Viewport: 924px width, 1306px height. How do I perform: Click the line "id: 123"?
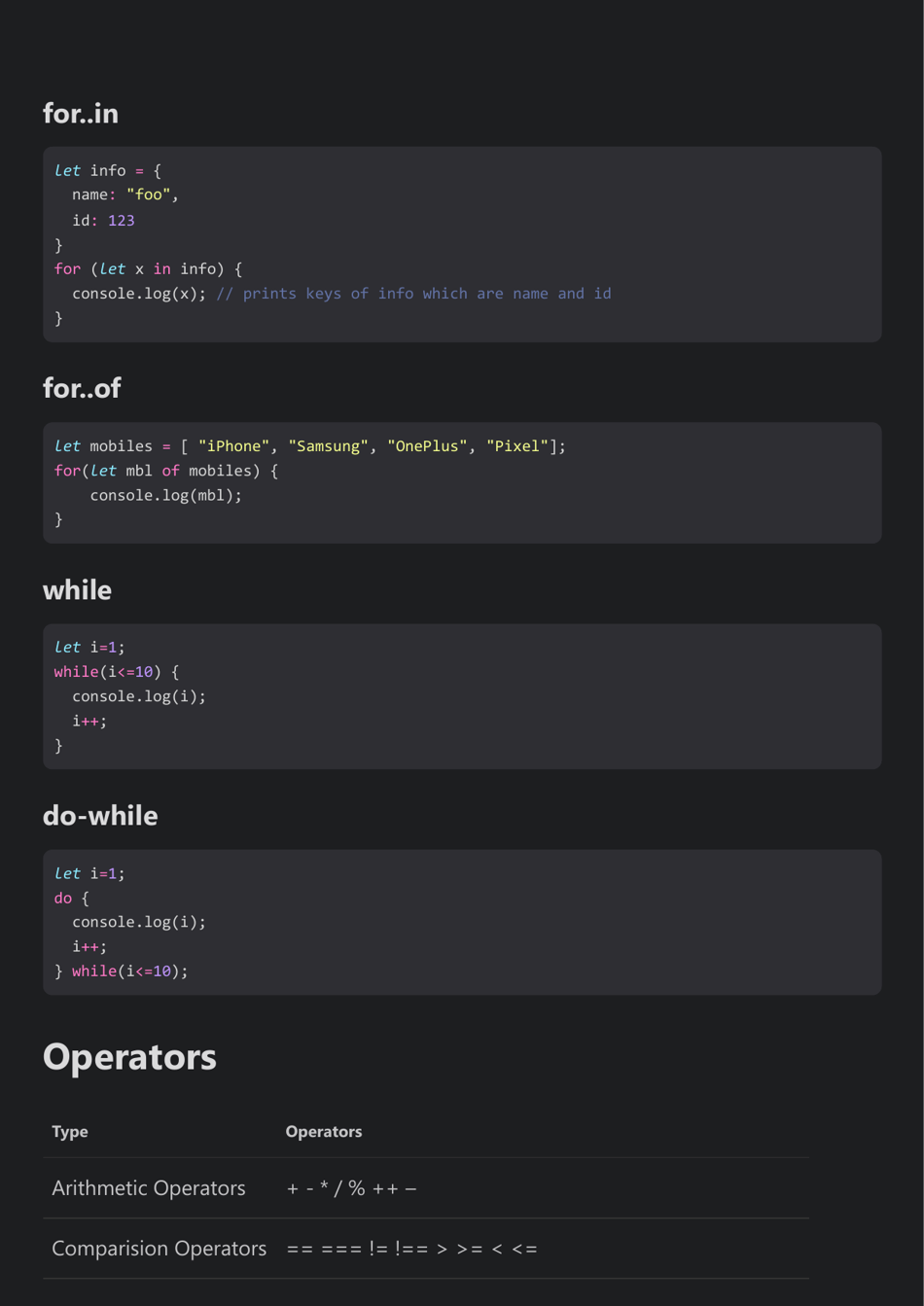tap(103, 221)
